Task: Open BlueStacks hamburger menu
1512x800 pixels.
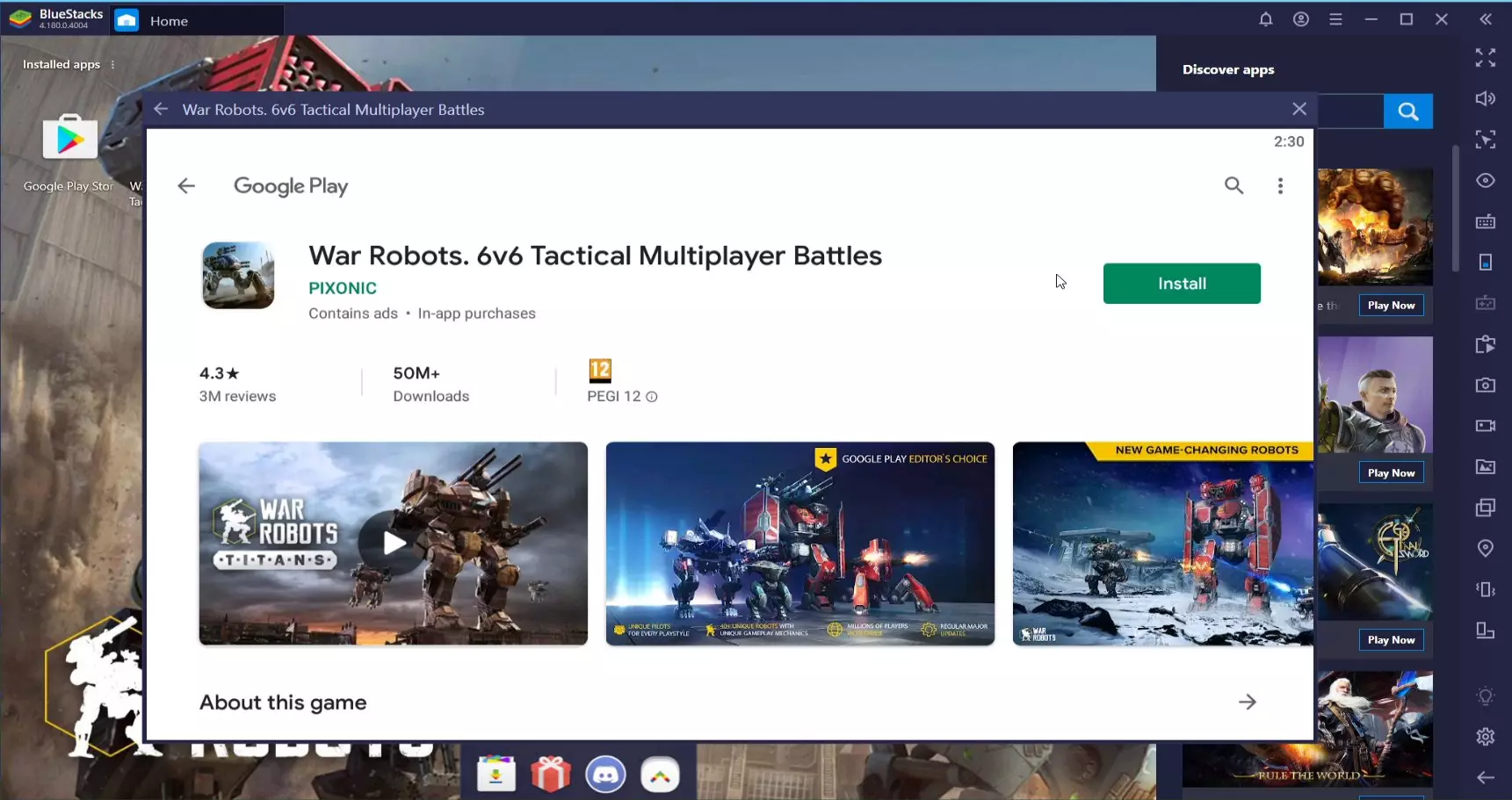Action: (1335, 19)
